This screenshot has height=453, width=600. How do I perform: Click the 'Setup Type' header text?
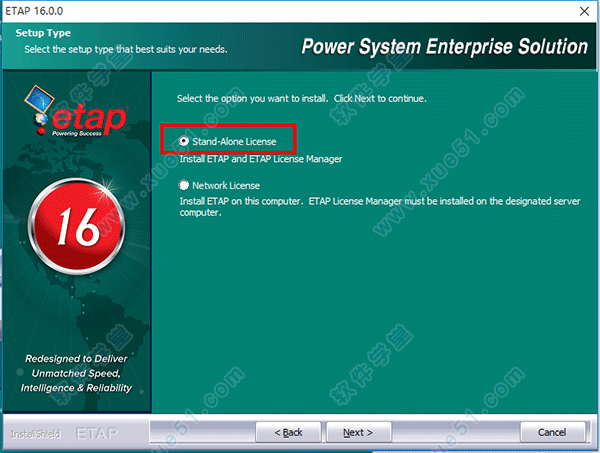43,33
